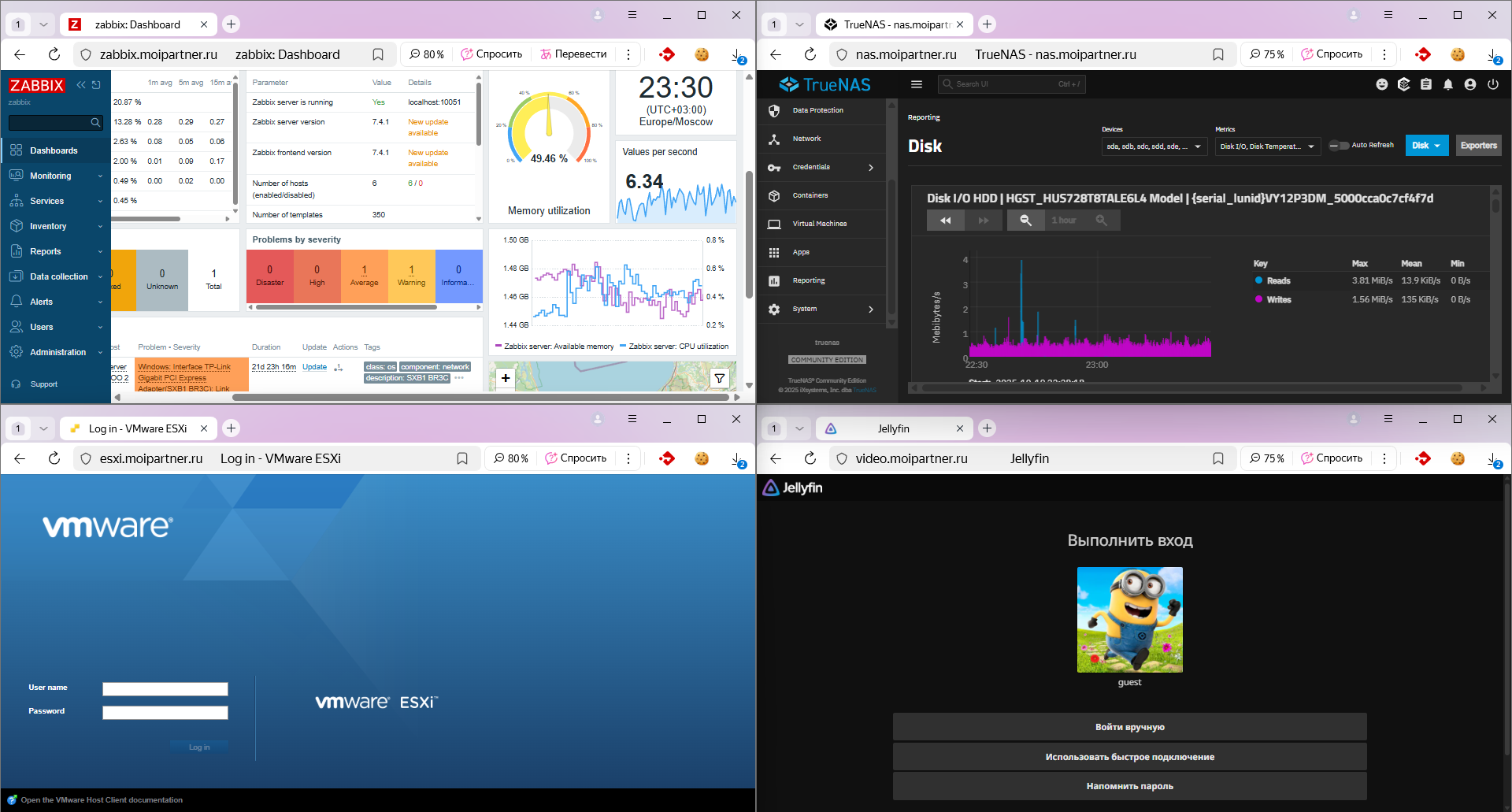Click the ESXi User name field
This screenshot has height=812, width=1512.
(165, 689)
